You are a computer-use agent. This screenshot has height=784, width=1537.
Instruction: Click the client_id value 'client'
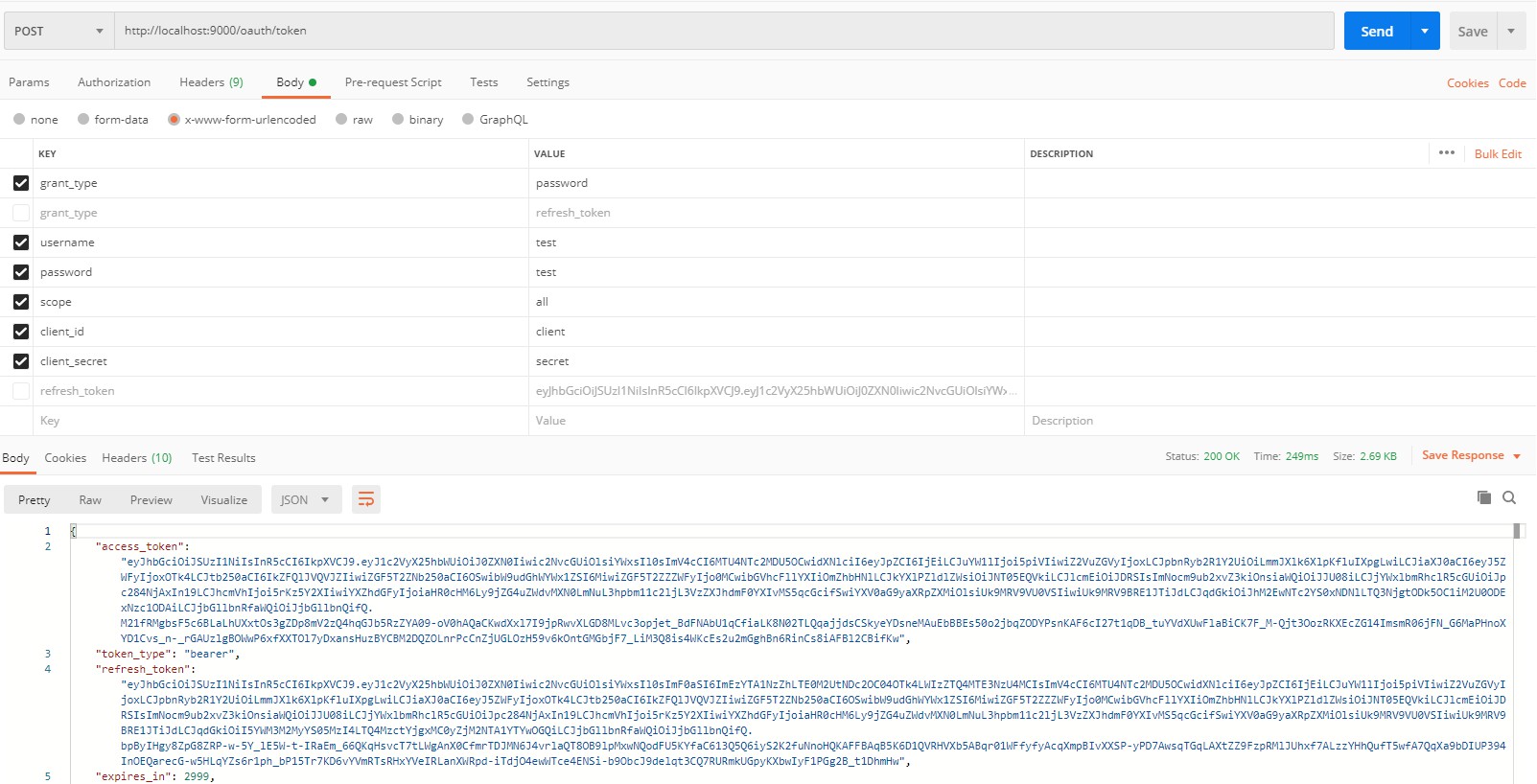point(550,332)
